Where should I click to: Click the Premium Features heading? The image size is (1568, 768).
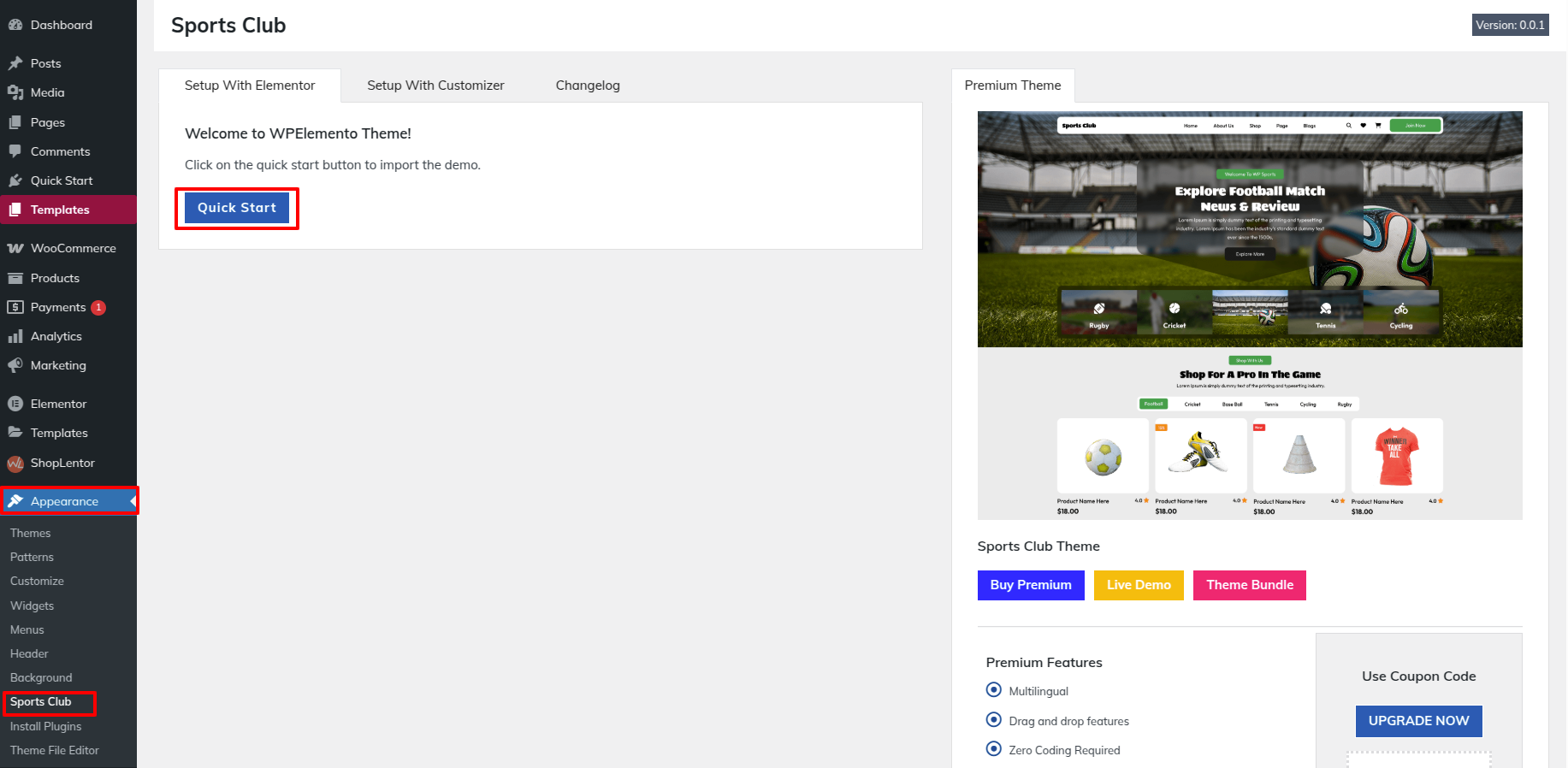pos(1044,663)
